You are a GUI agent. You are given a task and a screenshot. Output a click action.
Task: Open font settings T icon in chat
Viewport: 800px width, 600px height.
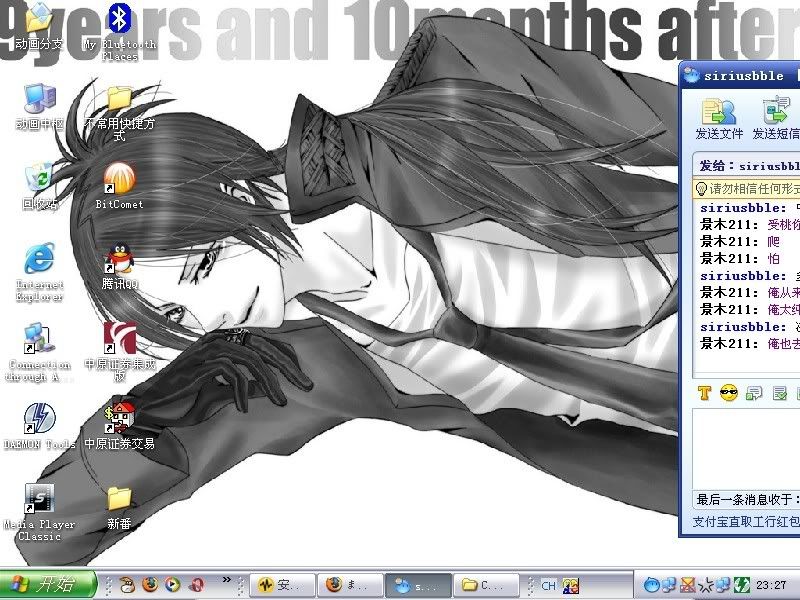click(705, 393)
